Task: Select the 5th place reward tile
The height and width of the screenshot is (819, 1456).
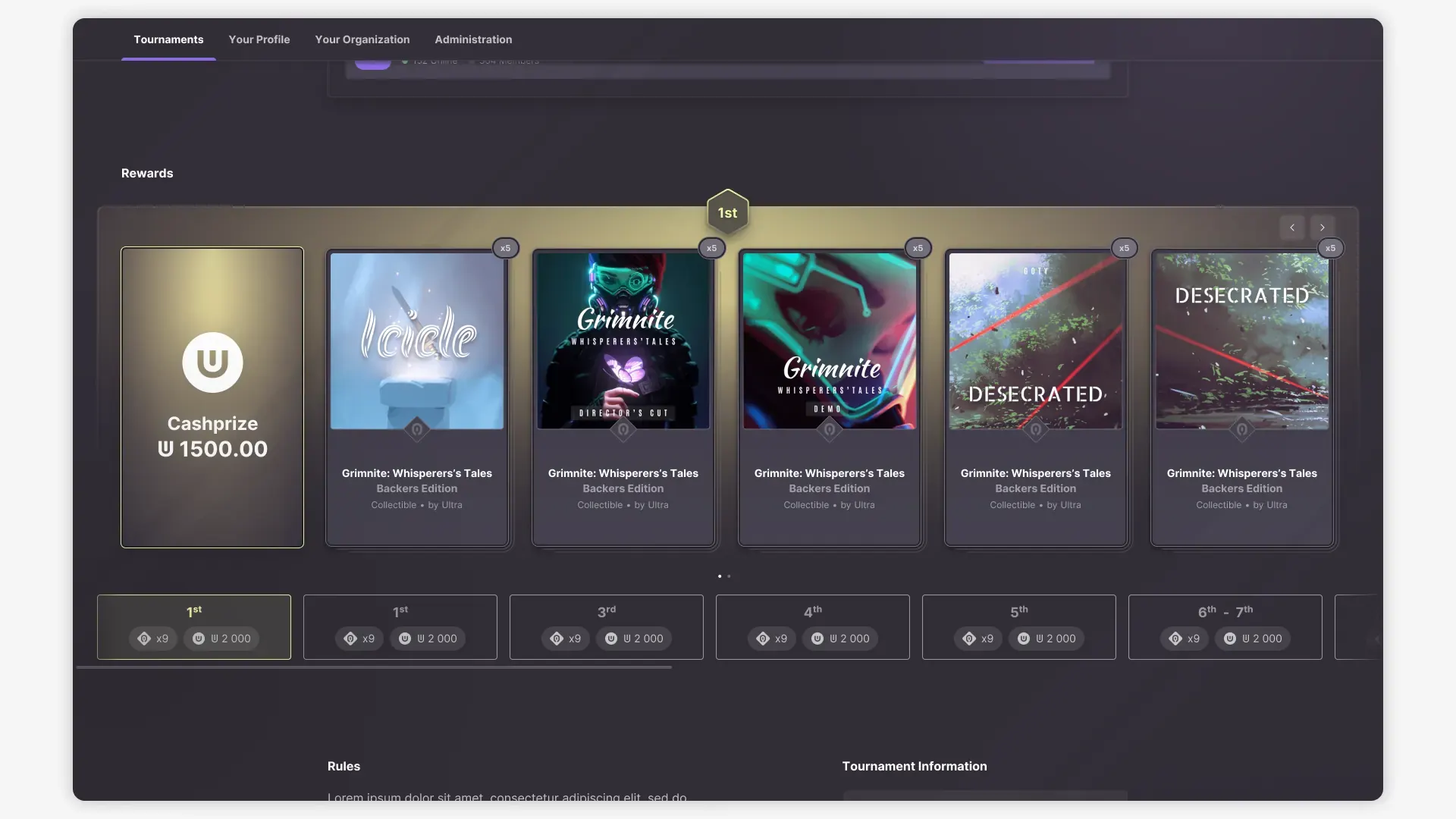Action: coord(1019,627)
